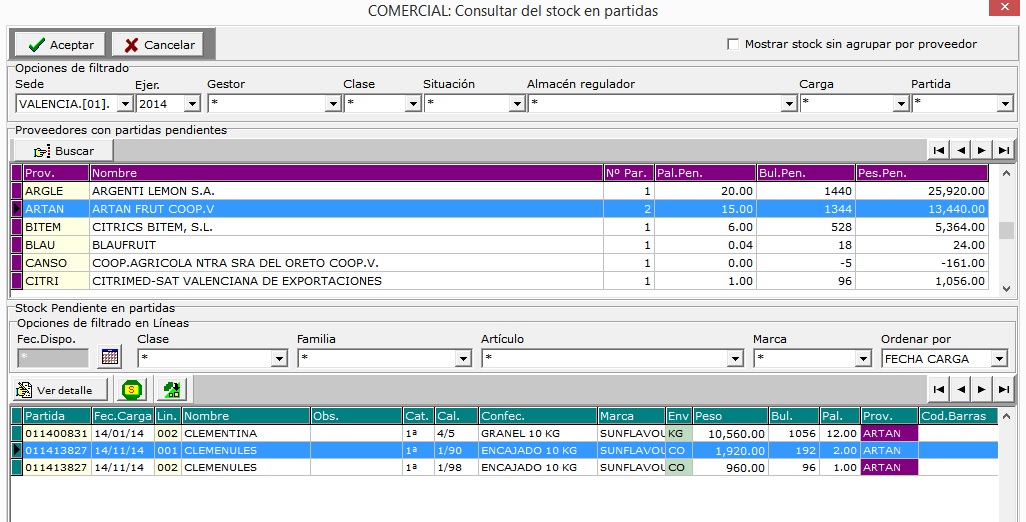Go to next record in stock lines navigator
1026x522 pixels.
pos(982,389)
